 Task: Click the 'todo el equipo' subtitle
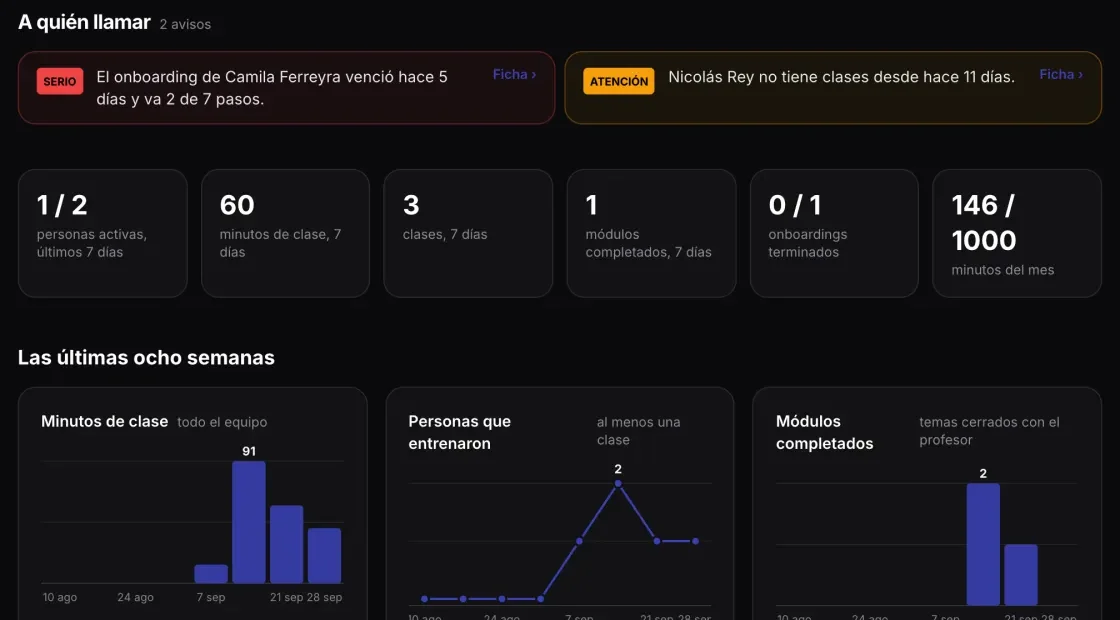tap(222, 422)
